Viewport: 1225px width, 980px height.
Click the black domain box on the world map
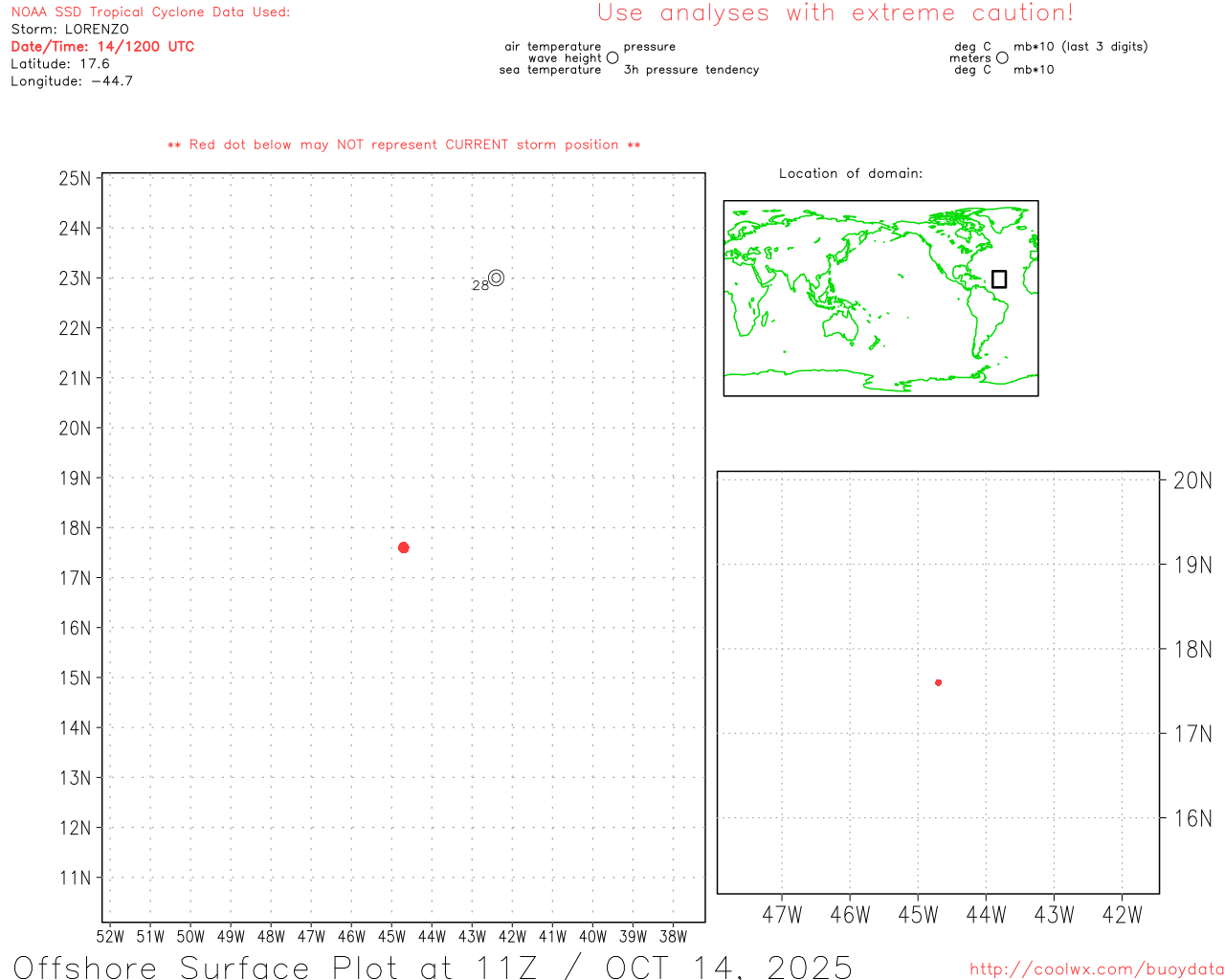point(999,278)
